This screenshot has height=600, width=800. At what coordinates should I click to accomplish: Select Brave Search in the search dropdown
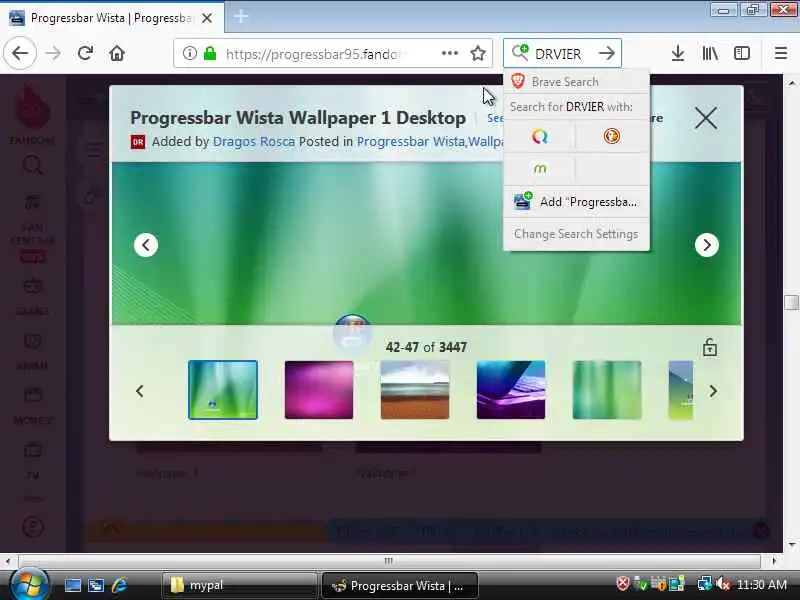[576, 82]
